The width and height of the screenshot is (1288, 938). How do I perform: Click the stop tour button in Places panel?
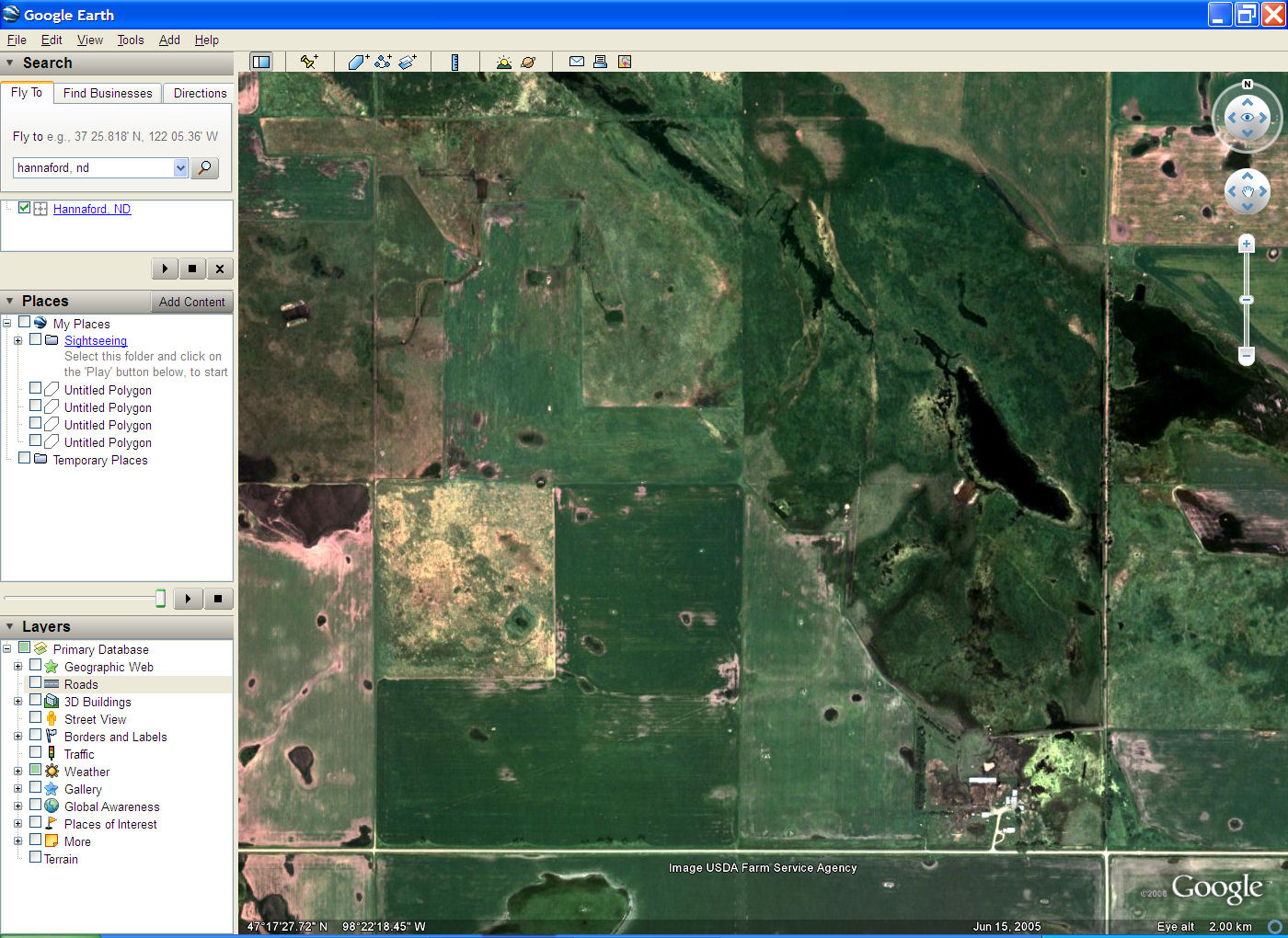coord(218,599)
